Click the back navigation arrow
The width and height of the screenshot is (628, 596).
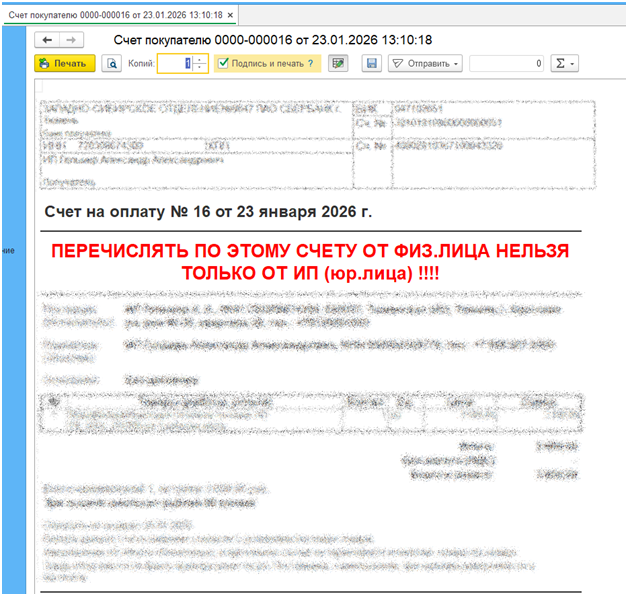click(x=46, y=40)
